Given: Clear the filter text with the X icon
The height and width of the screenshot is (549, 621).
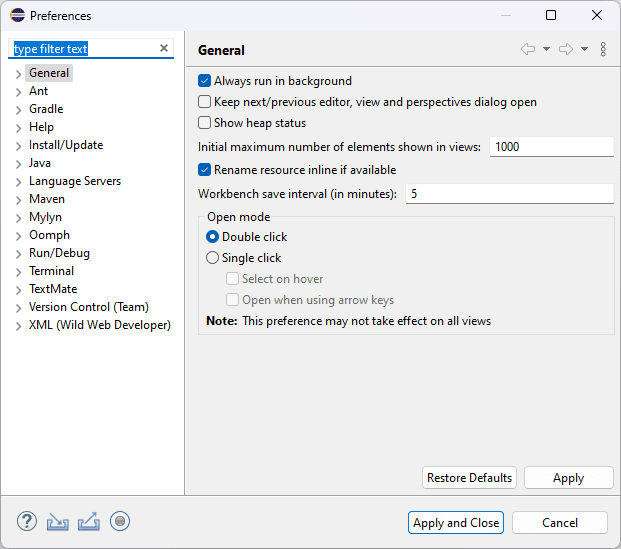Looking at the screenshot, I should coord(164,48).
